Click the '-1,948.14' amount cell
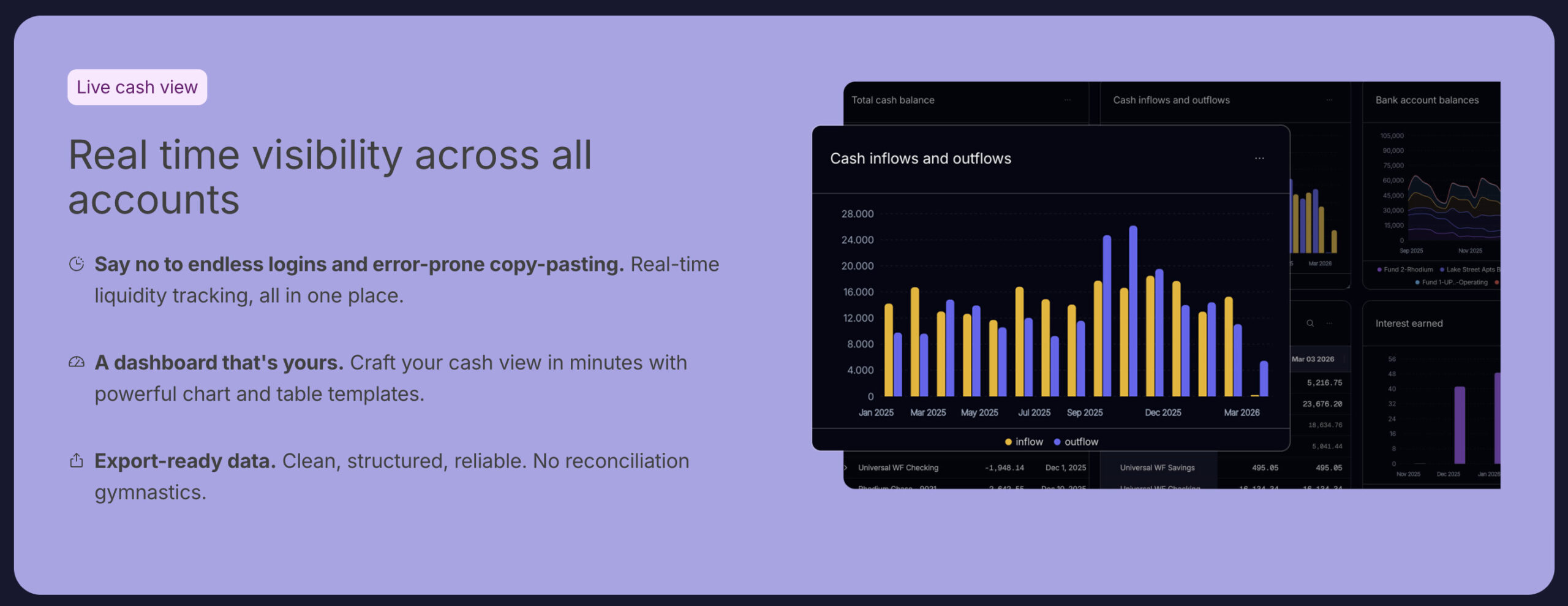The height and width of the screenshot is (606, 1568). coord(1005,468)
